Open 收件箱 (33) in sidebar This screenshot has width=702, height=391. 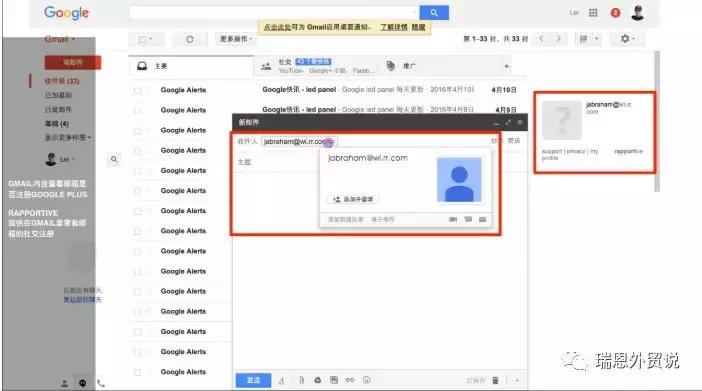coord(62,81)
